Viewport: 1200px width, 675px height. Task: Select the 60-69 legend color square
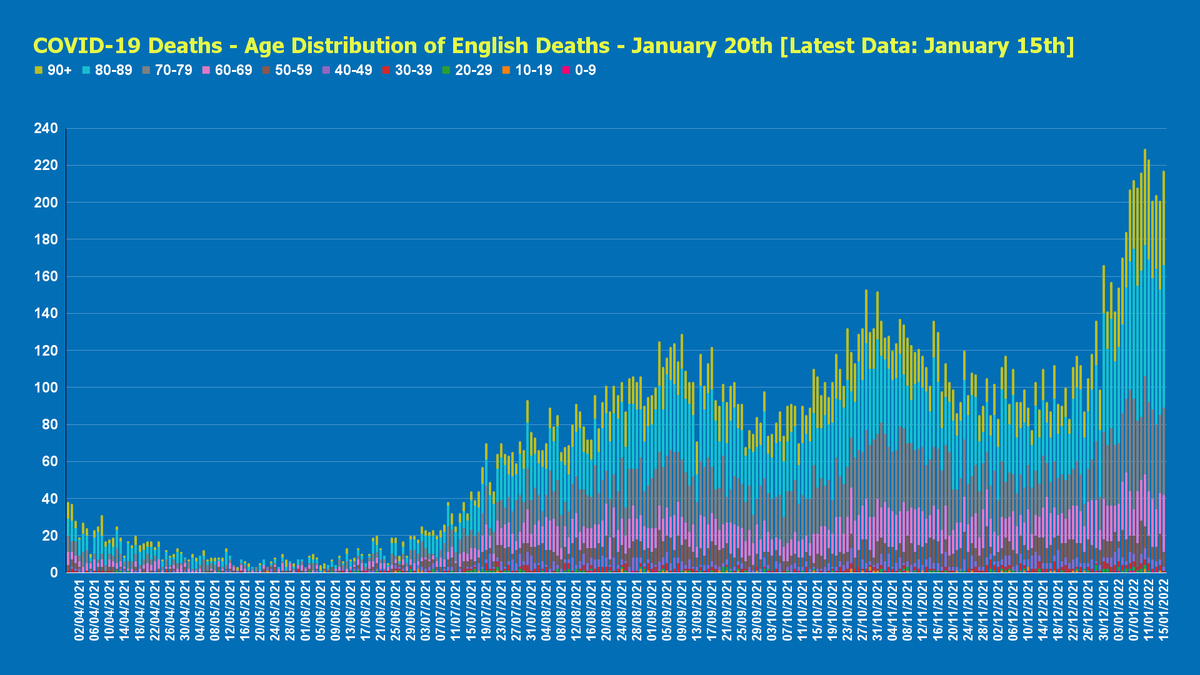[205, 70]
